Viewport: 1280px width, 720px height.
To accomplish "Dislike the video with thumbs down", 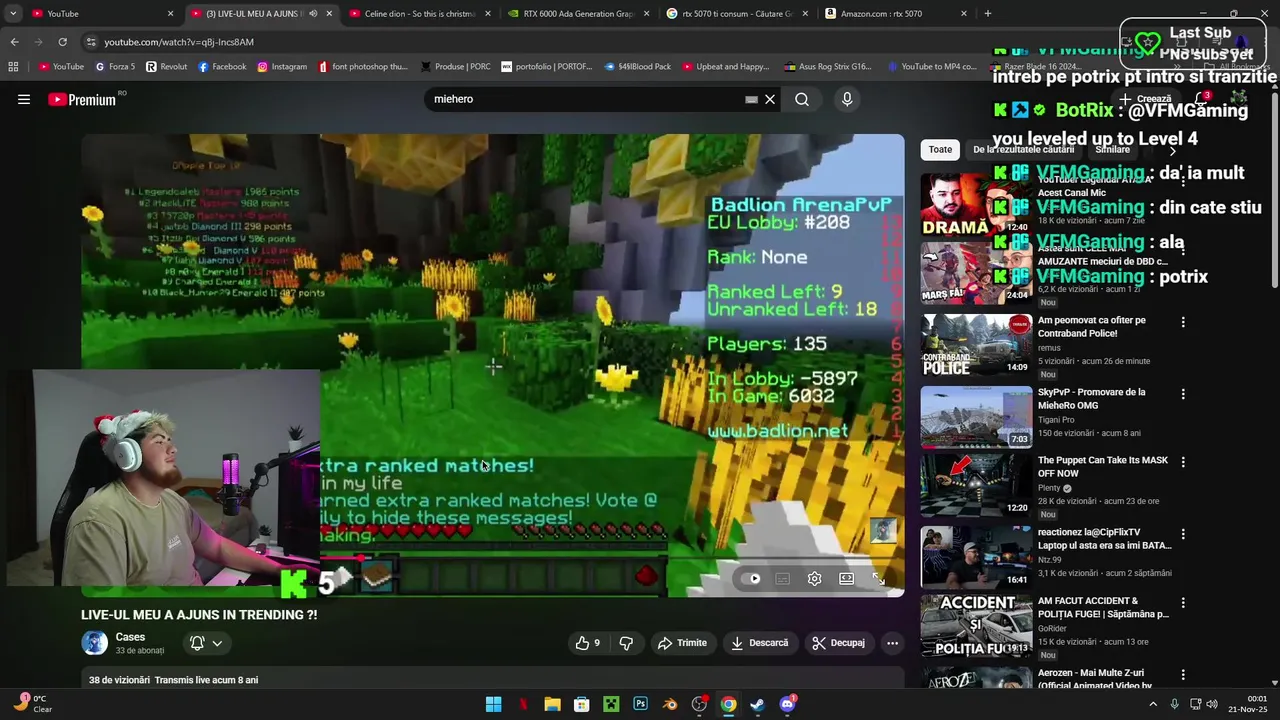I will click(627, 643).
